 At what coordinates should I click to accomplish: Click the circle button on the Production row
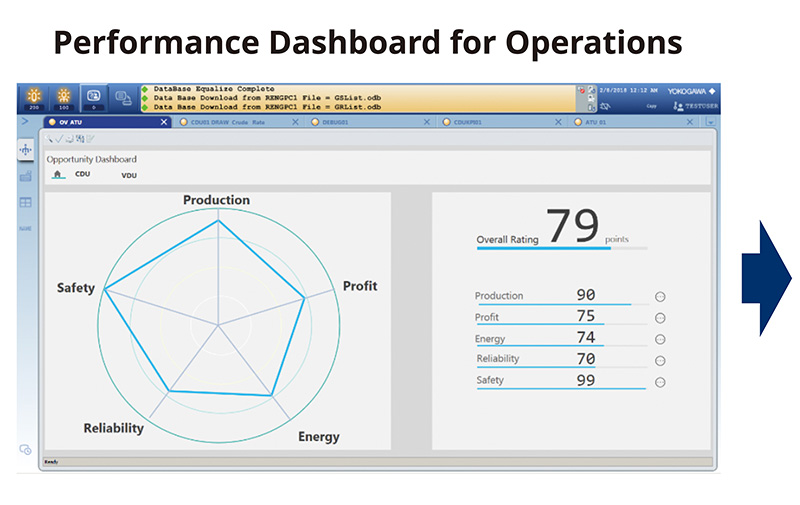point(660,296)
